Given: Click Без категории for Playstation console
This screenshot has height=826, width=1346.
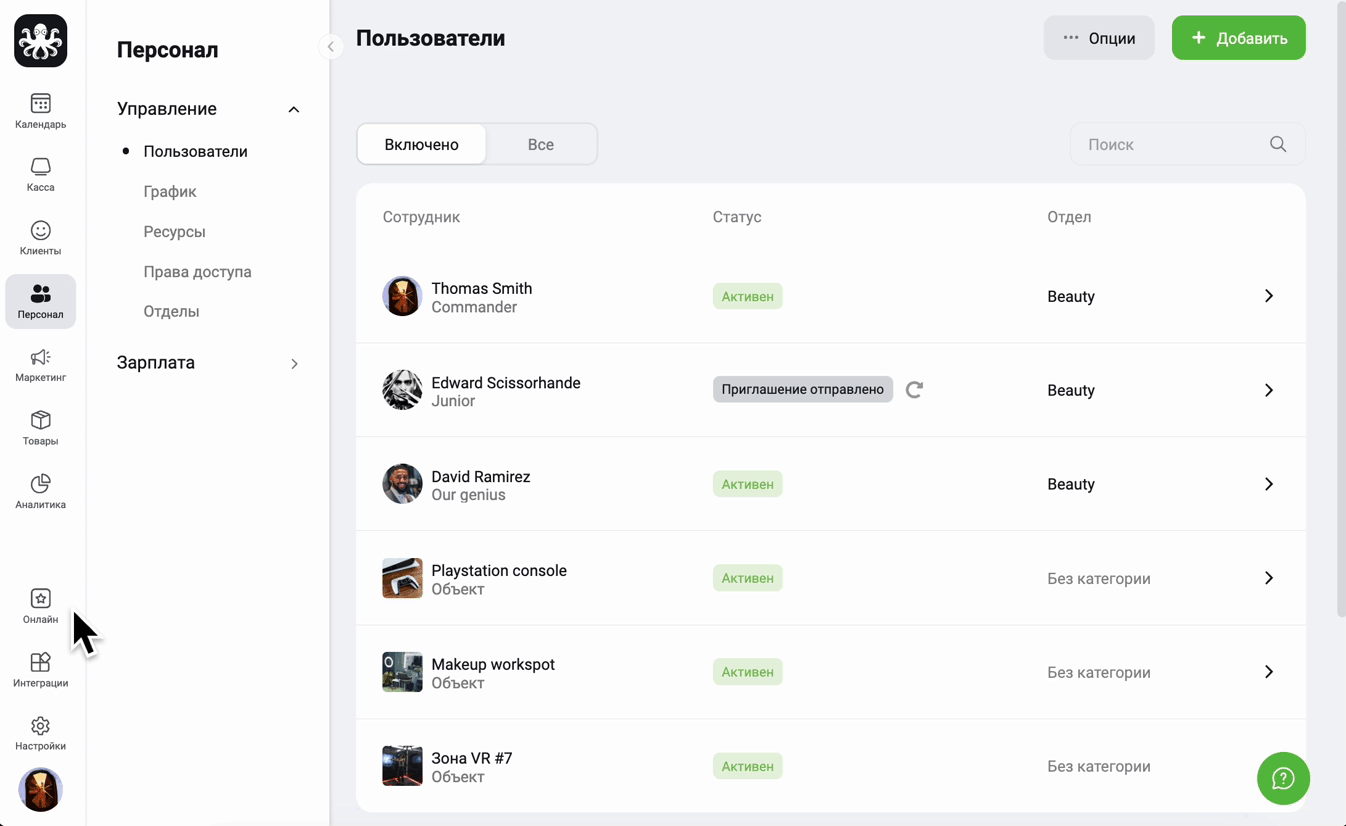Looking at the screenshot, I should pyautogui.click(x=1099, y=578).
